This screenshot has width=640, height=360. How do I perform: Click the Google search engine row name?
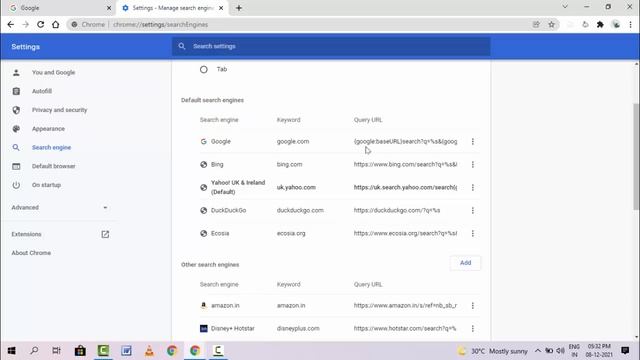point(221,142)
